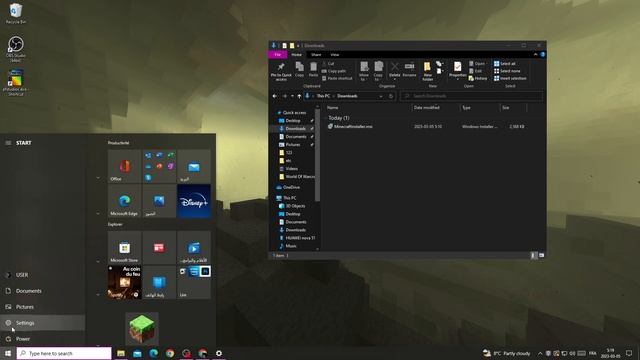
Task: Open the Disney+ tile
Action: click(x=194, y=201)
